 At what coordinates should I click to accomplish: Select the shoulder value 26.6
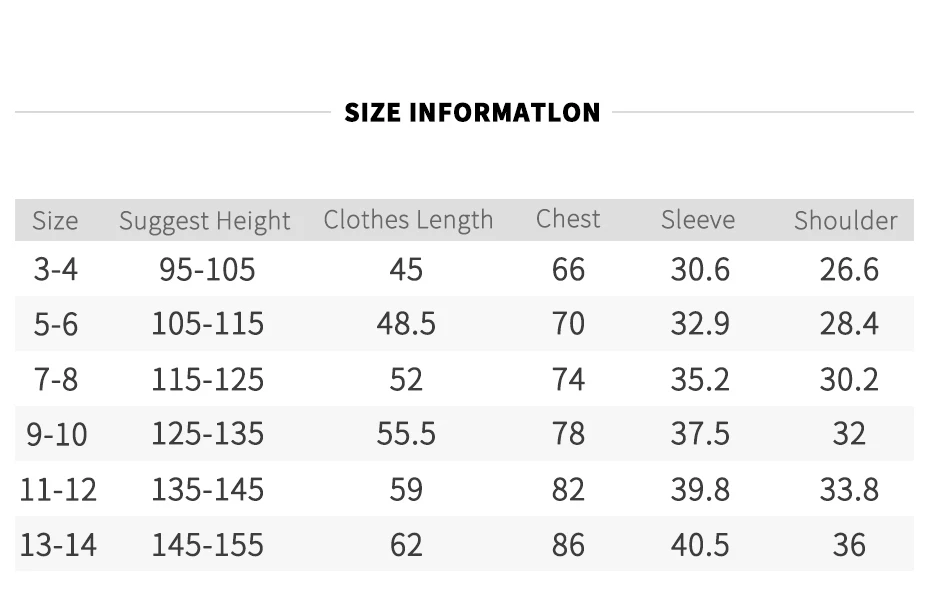[x=849, y=269]
